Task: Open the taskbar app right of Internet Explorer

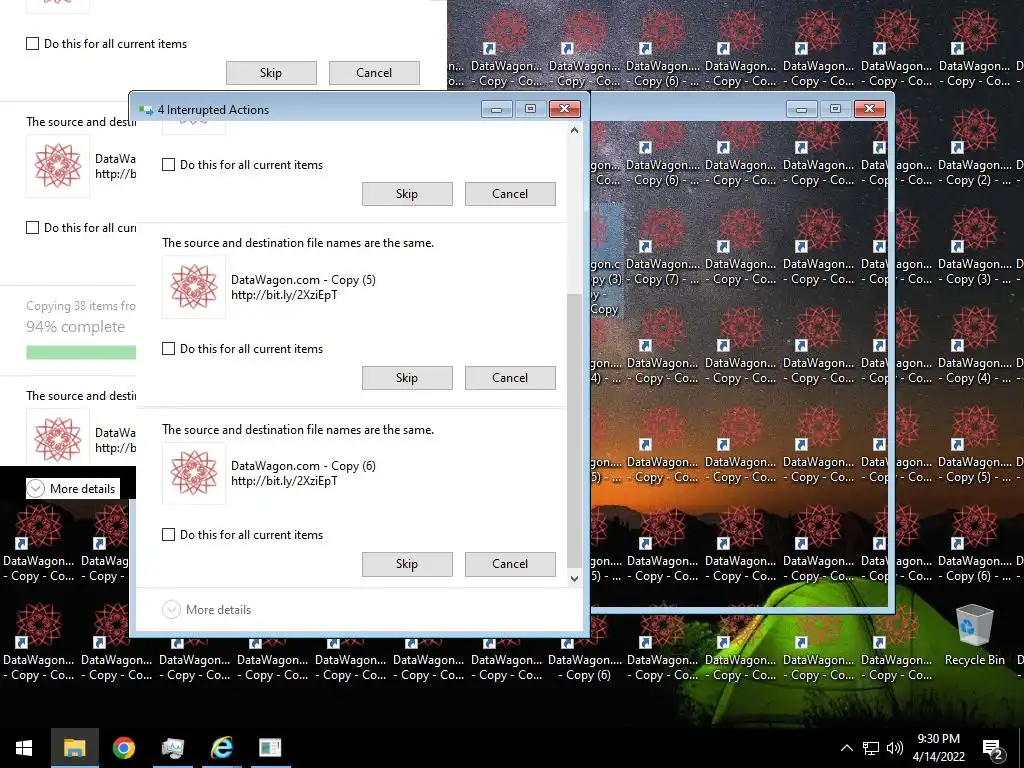Action: [270, 748]
